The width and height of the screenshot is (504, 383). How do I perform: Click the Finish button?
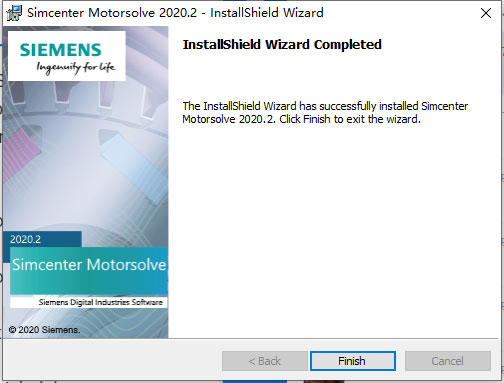coord(353,361)
